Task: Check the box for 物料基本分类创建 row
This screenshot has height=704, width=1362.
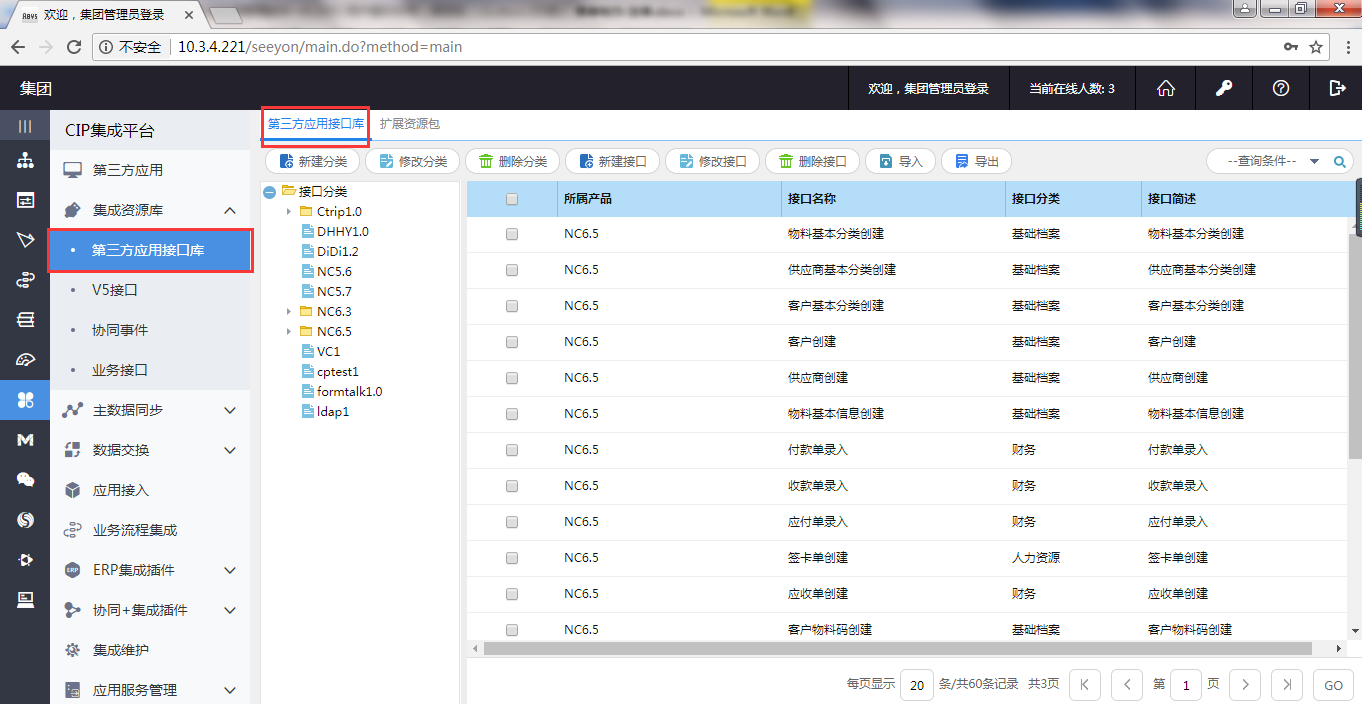Action: coord(512,234)
